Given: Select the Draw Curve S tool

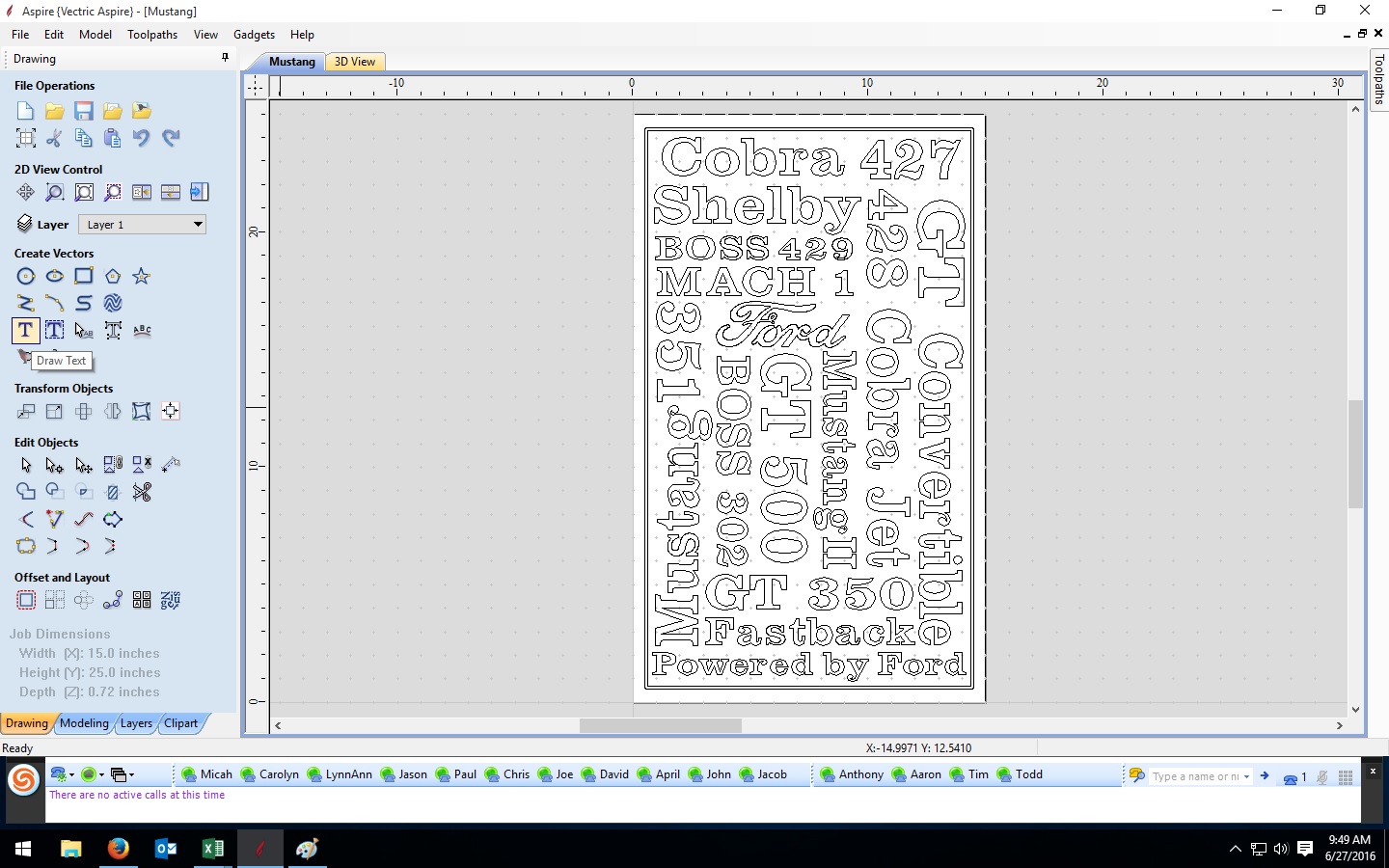Looking at the screenshot, I should (84, 304).
